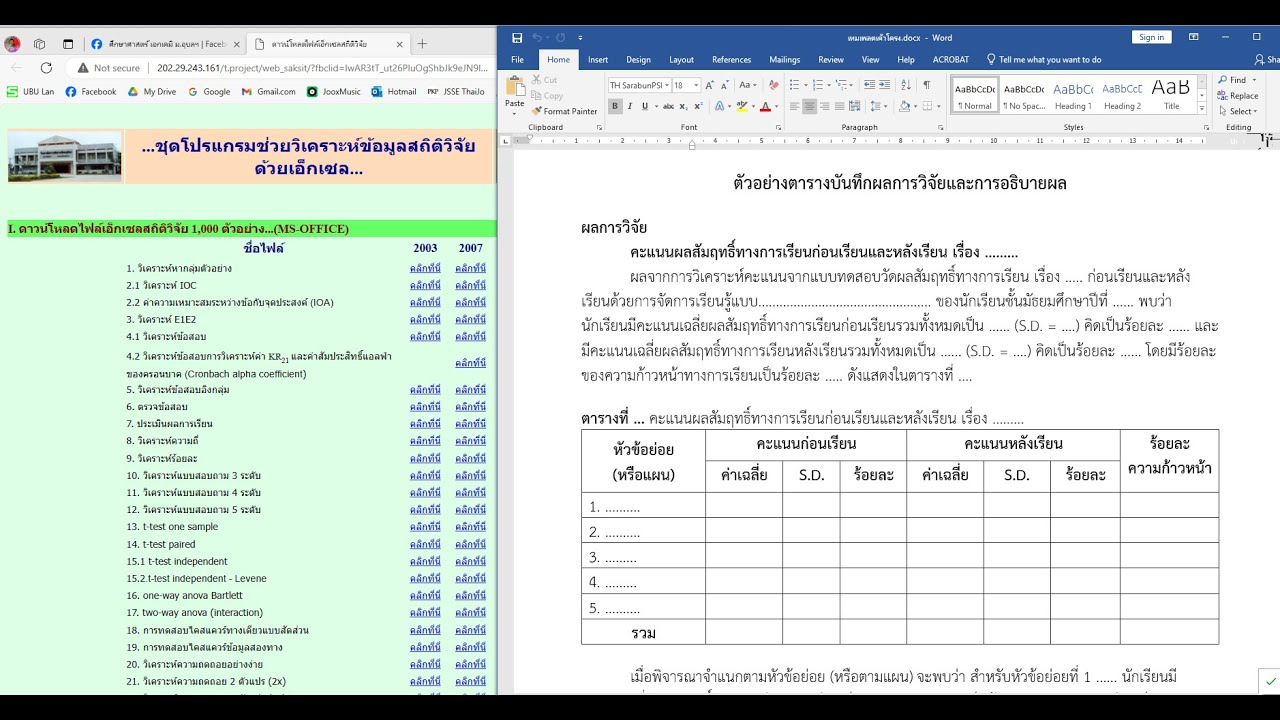Switch to the Insert ribbon tab

[x=598, y=59]
